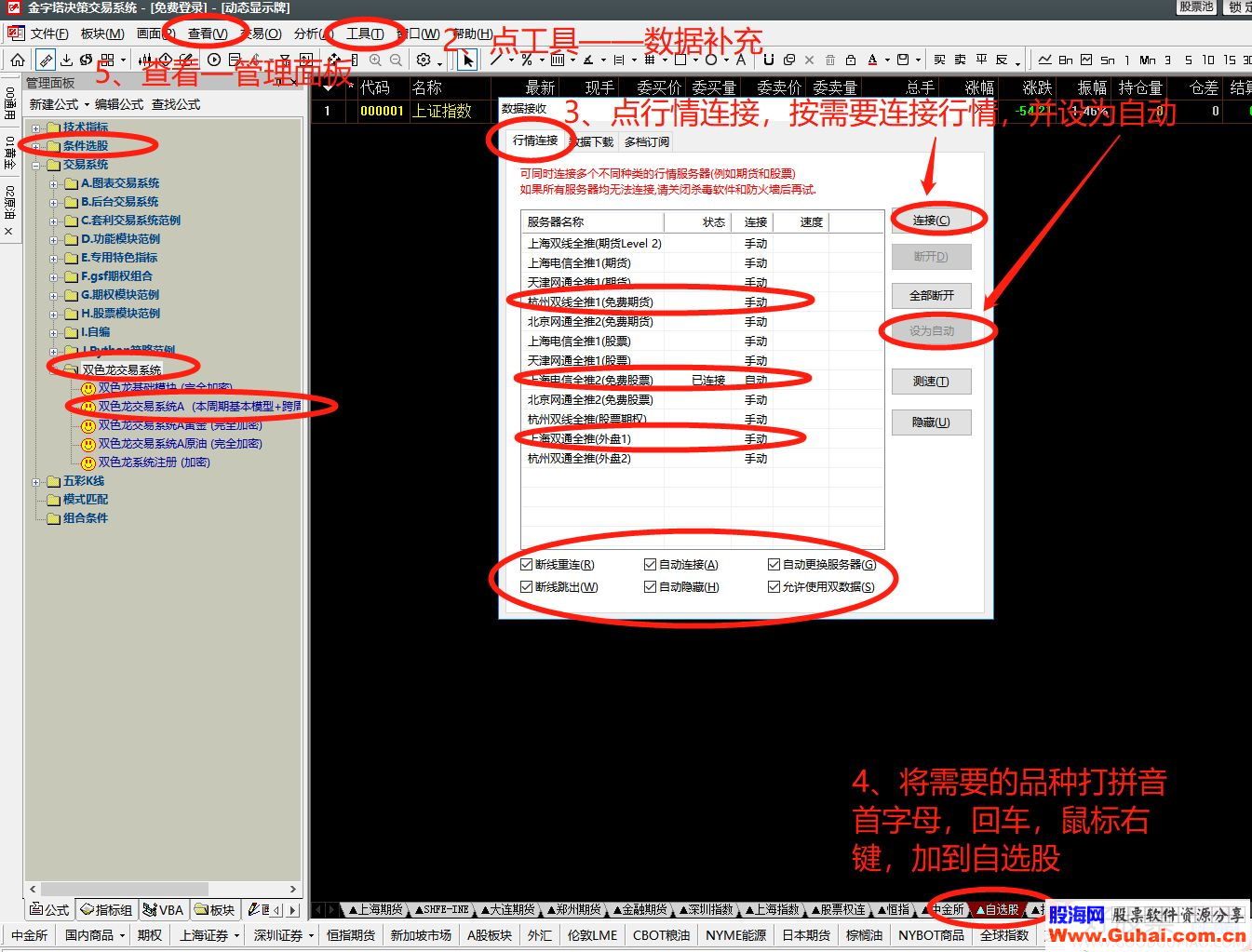Select the ▲大连期货 bottom tab

(x=509, y=909)
